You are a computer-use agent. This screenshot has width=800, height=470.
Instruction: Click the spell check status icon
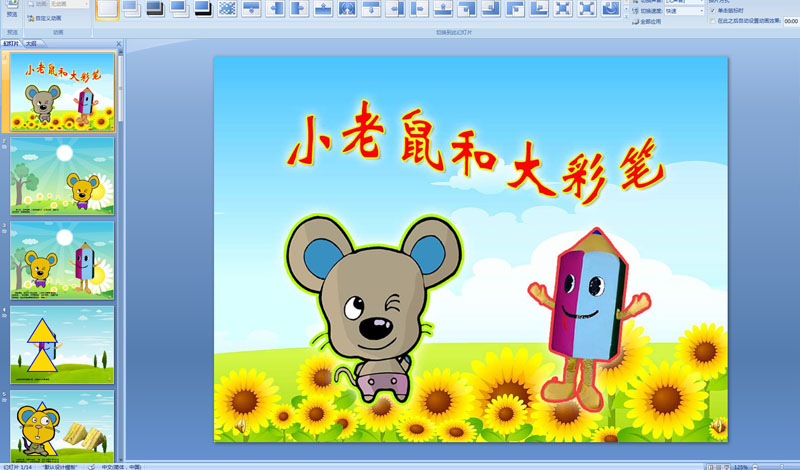91,467
